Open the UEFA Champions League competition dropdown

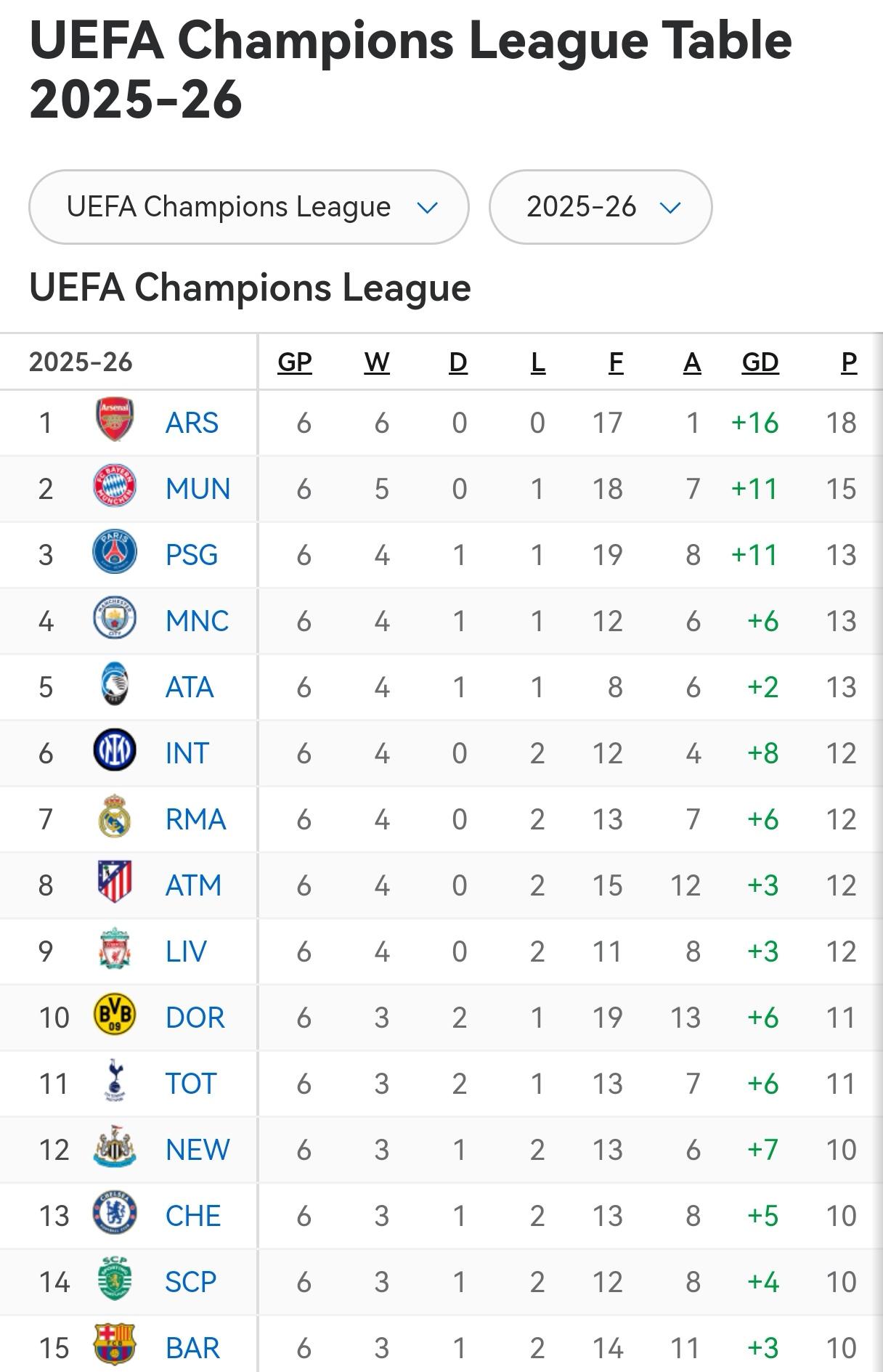click(x=248, y=208)
